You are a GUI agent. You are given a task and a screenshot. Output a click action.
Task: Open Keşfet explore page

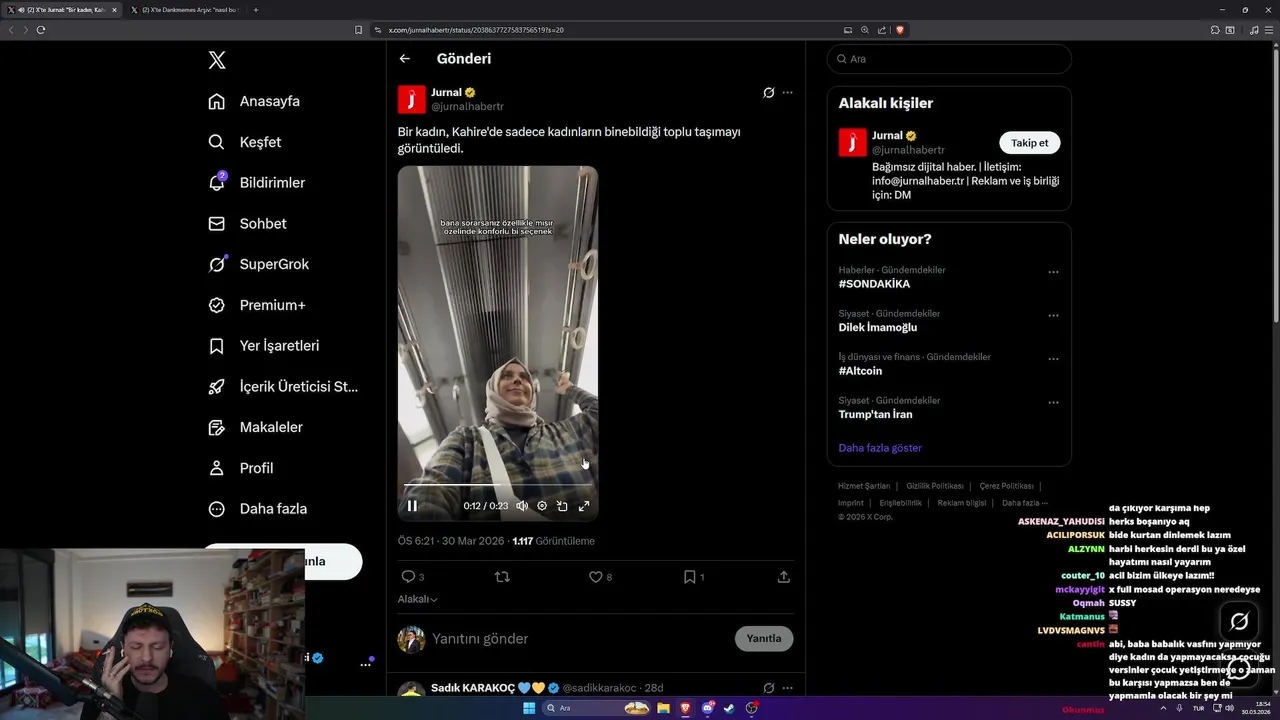[245, 142]
